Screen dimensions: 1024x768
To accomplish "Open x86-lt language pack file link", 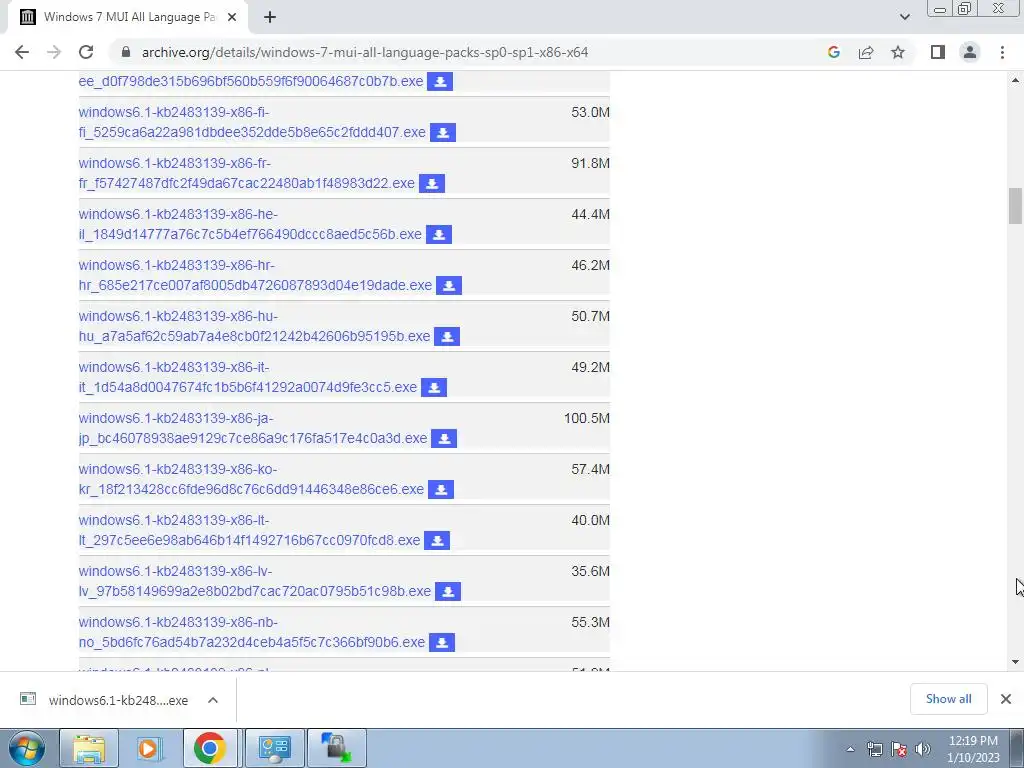I will [x=249, y=530].
